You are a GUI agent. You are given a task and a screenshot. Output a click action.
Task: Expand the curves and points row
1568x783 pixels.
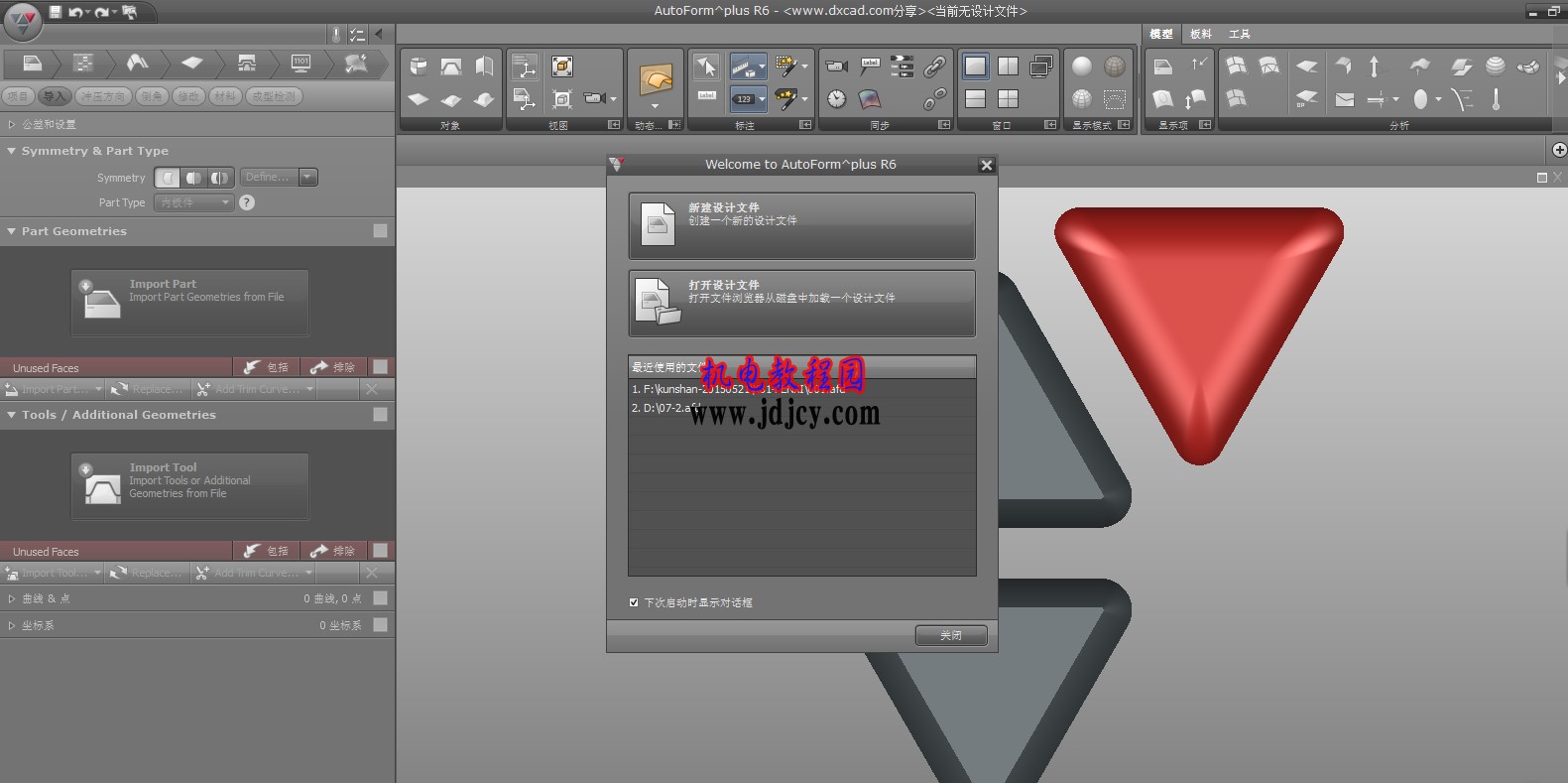12,598
